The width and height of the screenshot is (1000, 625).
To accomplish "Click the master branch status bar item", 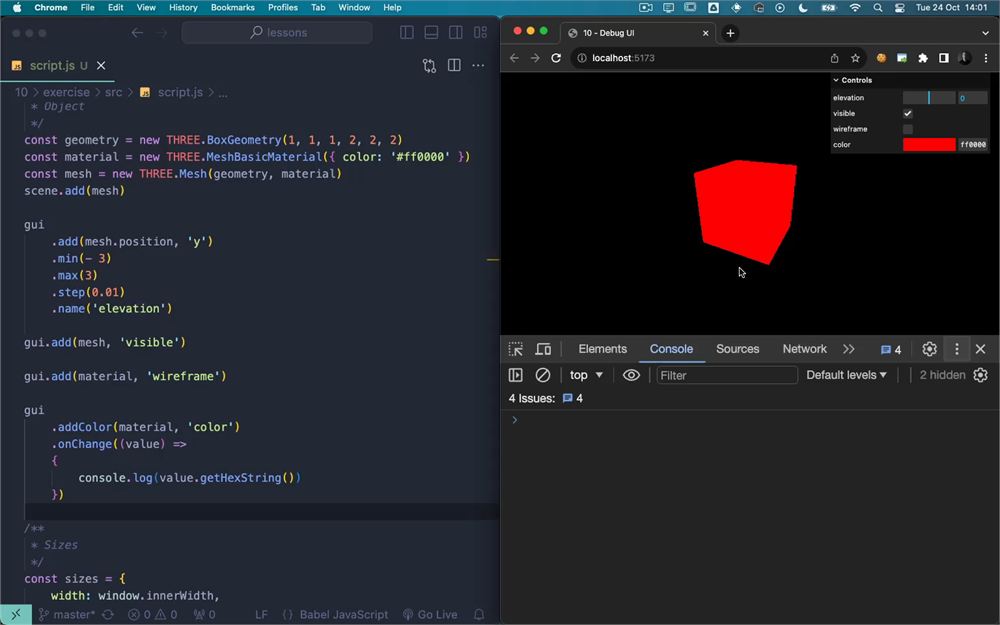I will pyautogui.click(x=66, y=615).
